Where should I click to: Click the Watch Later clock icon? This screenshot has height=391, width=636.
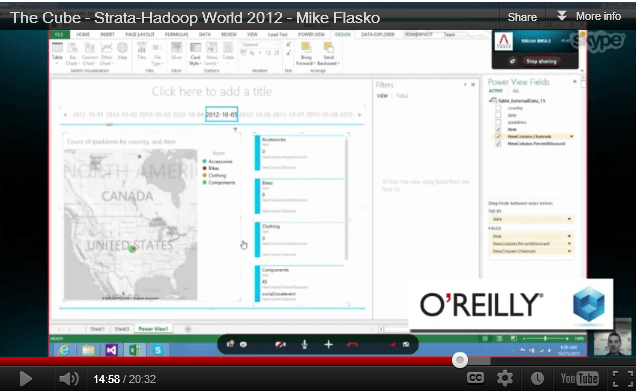pyautogui.click(x=537, y=378)
